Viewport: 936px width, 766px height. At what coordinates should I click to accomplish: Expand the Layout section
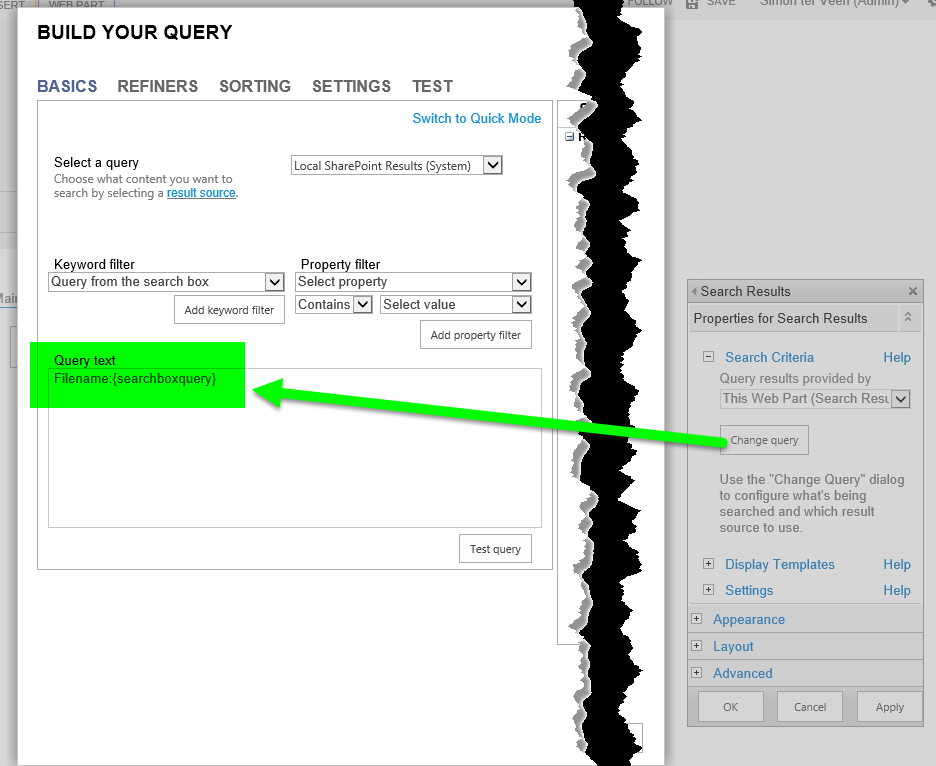[x=697, y=645]
